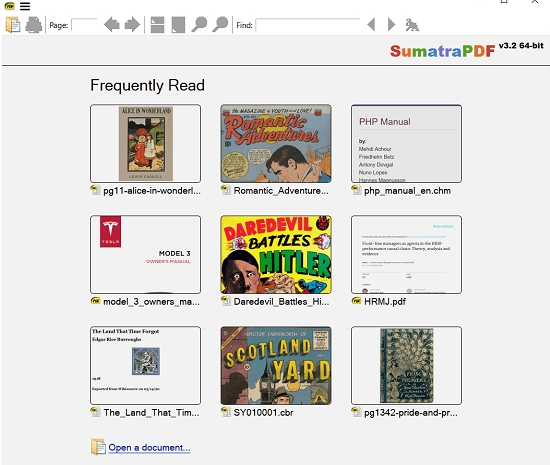Click folder icon beside Open a document

pyautogui.click(x=98, y=447)
